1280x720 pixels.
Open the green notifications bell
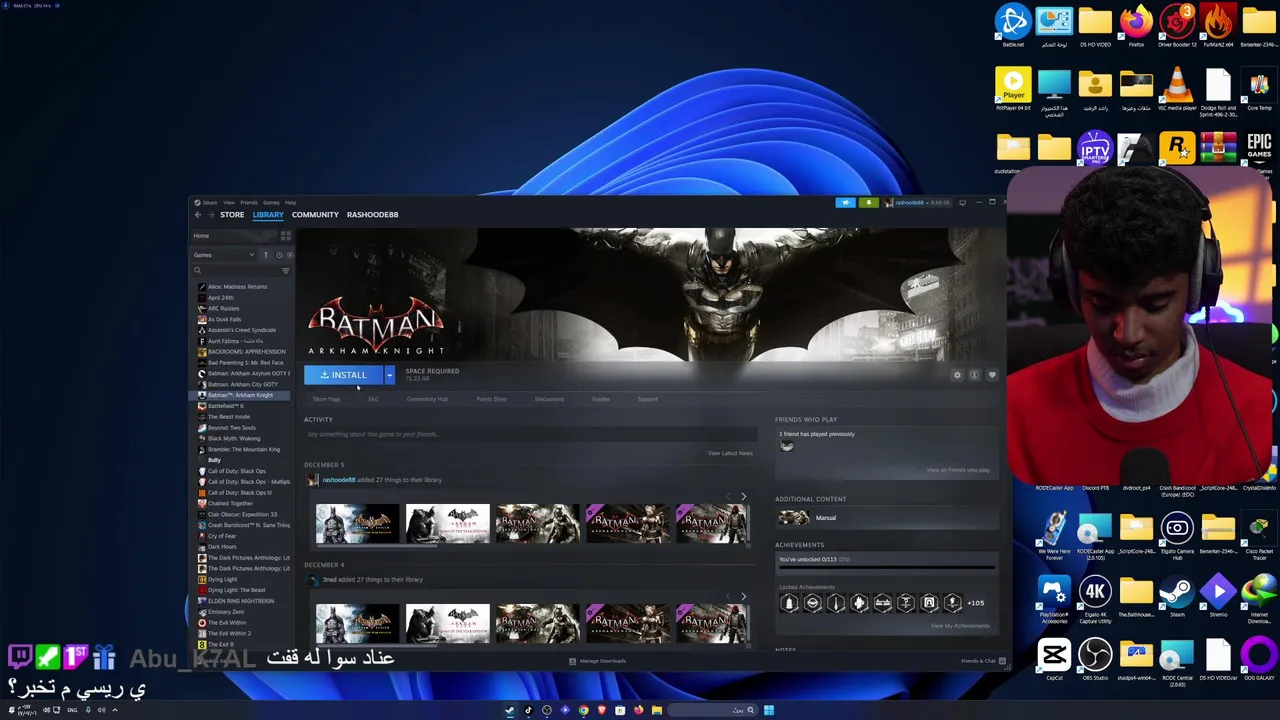[868, 202]
